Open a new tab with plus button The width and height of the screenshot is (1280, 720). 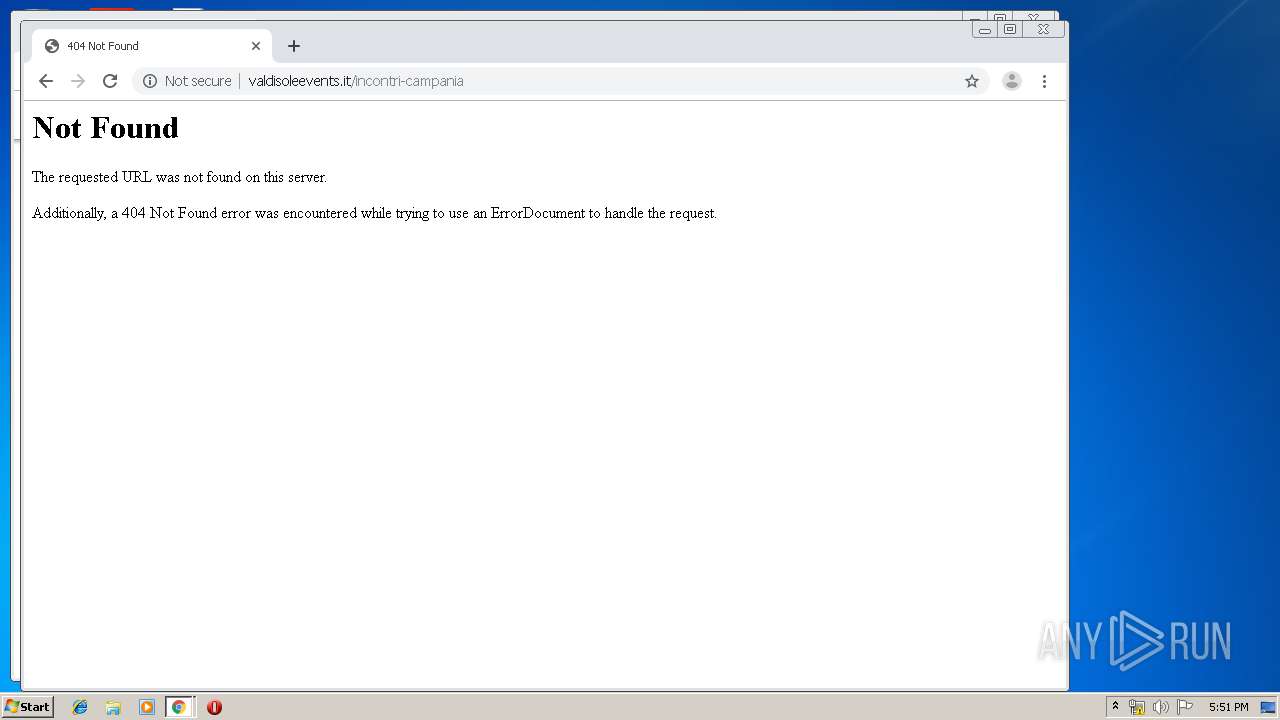click(293, 46)
